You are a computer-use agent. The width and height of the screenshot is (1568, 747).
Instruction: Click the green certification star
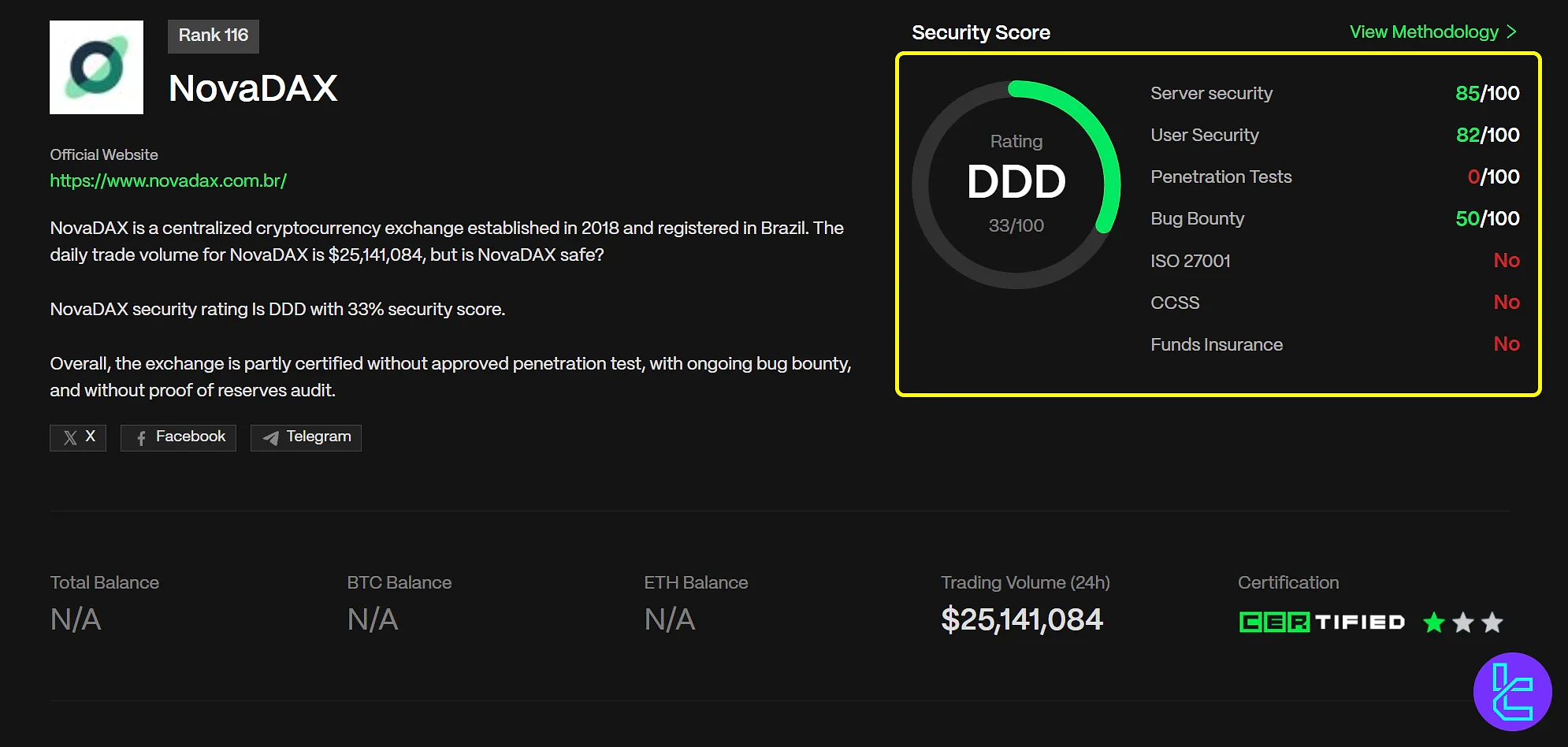(1434, 622)
